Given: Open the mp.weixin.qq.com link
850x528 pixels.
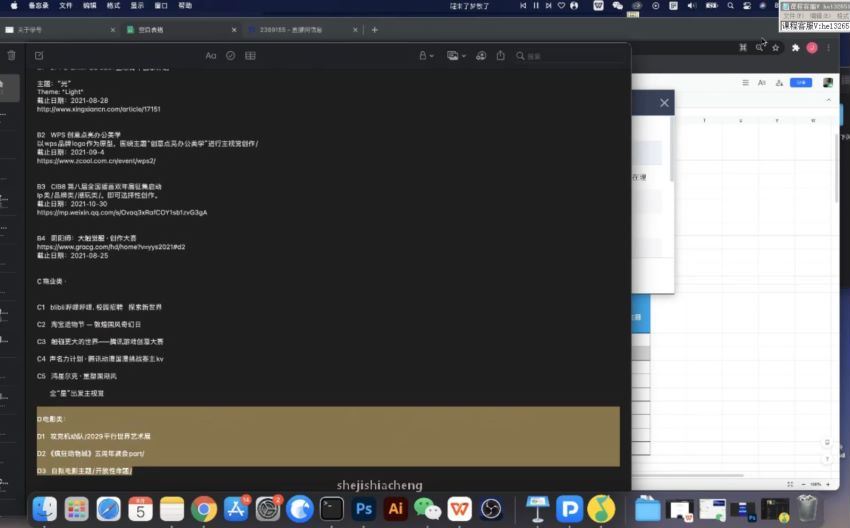Looking at the screenshot, I should tap(122, 213).
